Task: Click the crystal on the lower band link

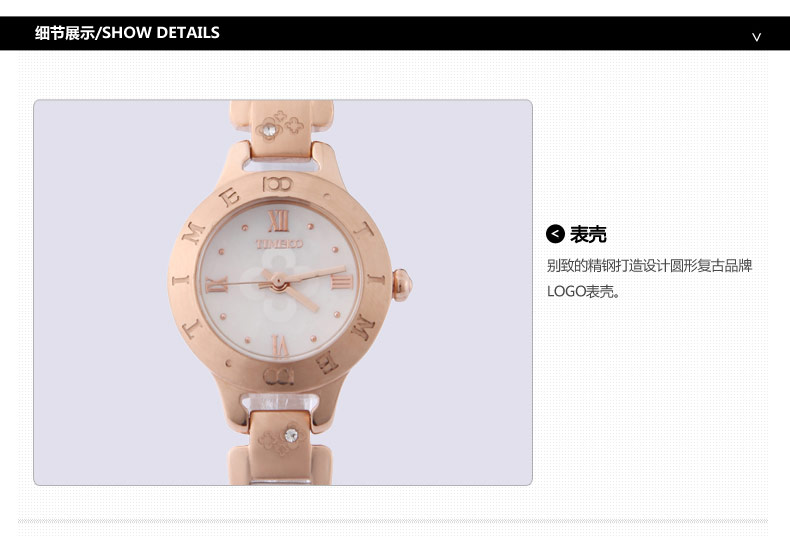Action: pos(291,435)
